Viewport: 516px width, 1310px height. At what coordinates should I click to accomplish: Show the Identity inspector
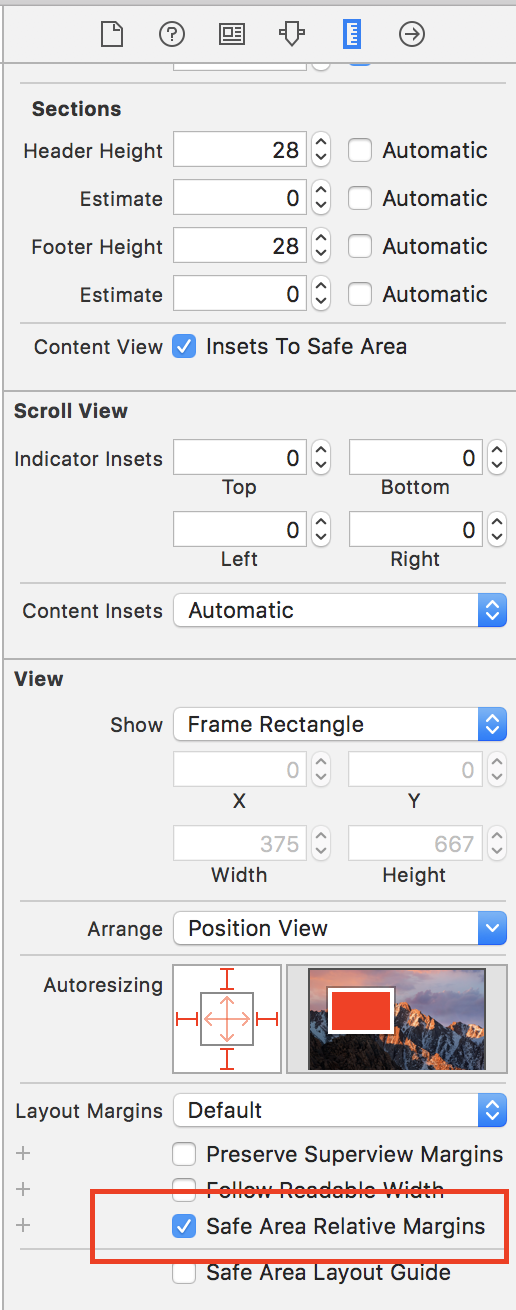[x=232, y=34]
